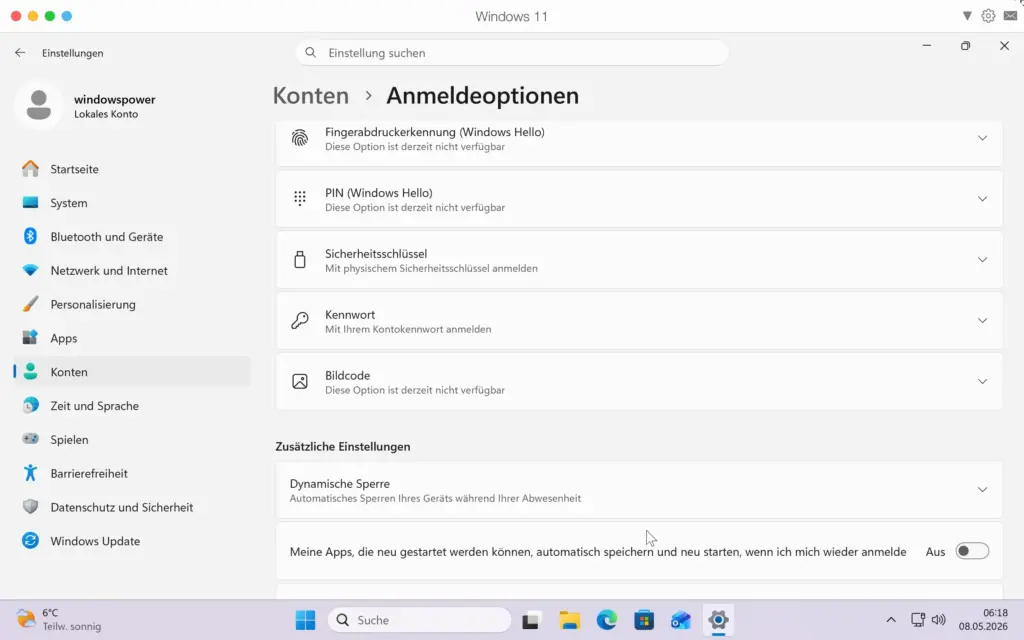This screenshot has height=640, width=1024.
Task: Click the Netzwerk Wi-Fi icon in sidebar
Action: click(x=30, y=270)
